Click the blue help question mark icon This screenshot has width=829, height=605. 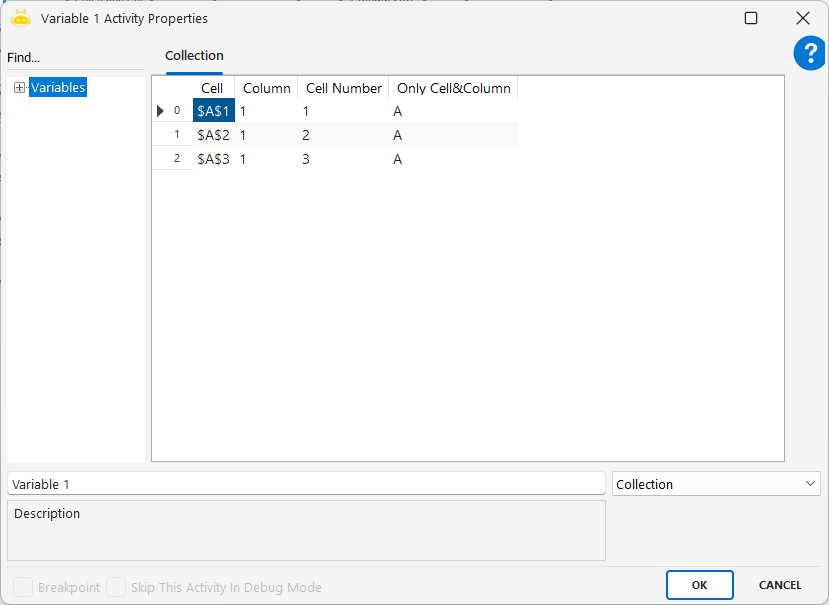809,54
